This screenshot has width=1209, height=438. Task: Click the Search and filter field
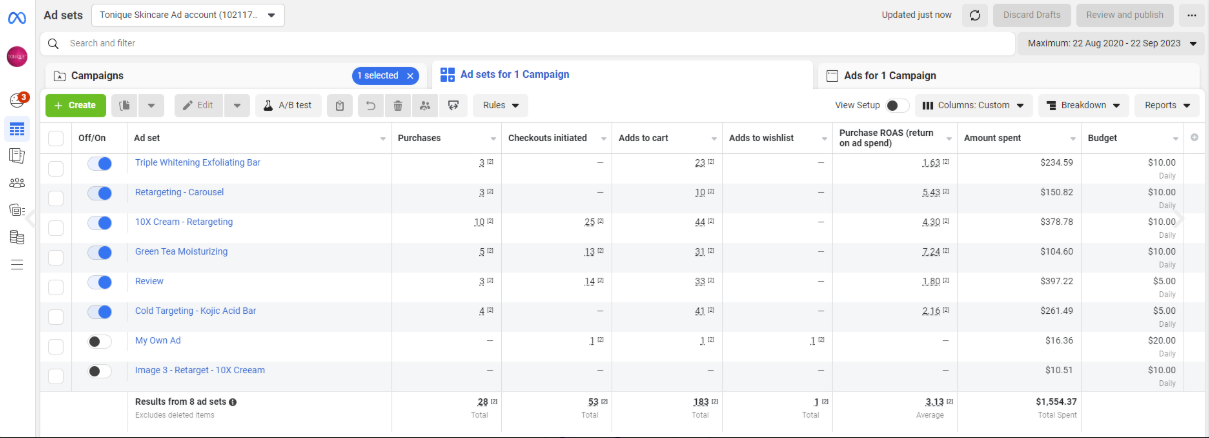(527, 43)
